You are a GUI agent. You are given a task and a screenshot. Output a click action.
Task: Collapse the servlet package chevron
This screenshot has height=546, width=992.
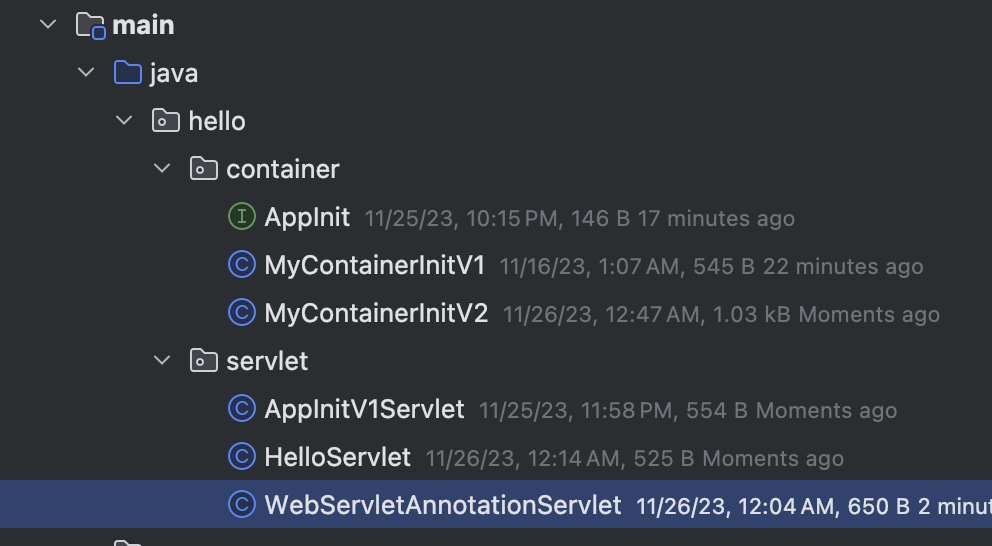point(162,361)
